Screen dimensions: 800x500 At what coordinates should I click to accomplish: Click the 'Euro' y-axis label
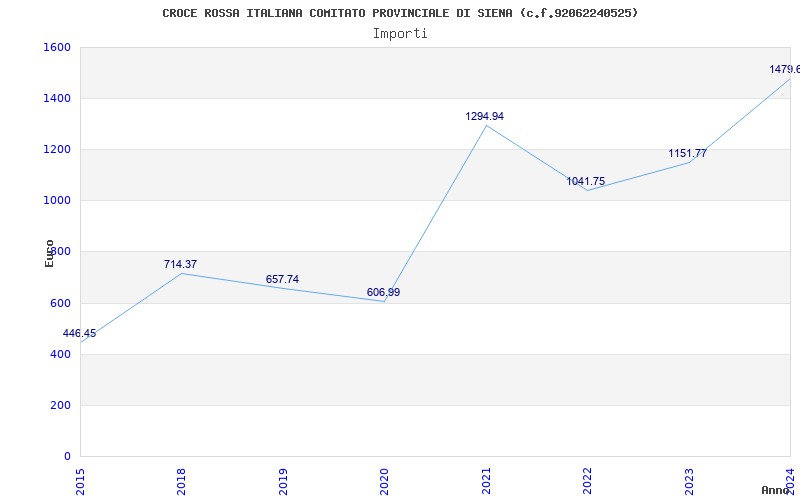[49, 253]
